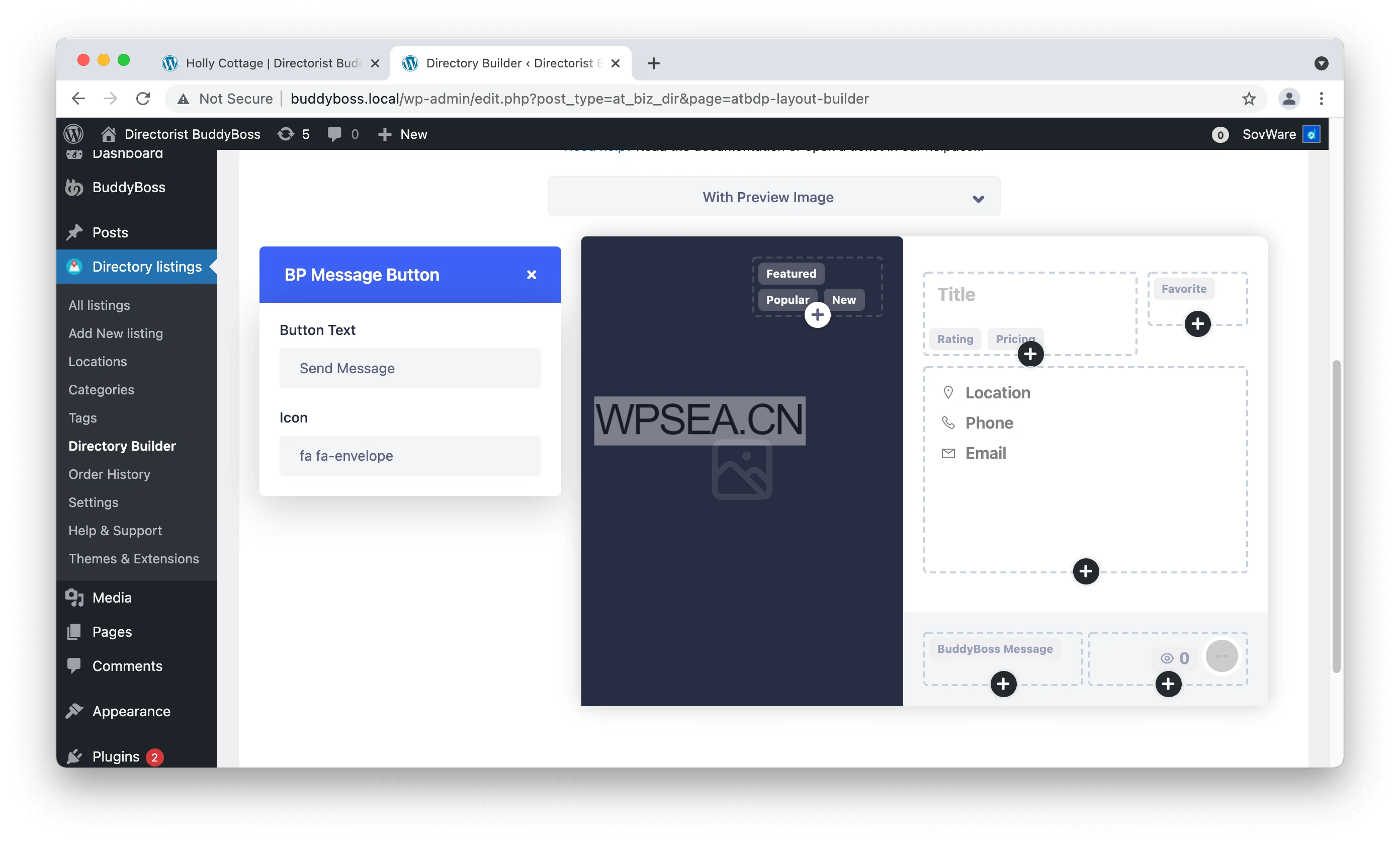1400x842 pixels.
Task: Click the Button Text input field
Action: pyautogui.click(x=409, y=368)
